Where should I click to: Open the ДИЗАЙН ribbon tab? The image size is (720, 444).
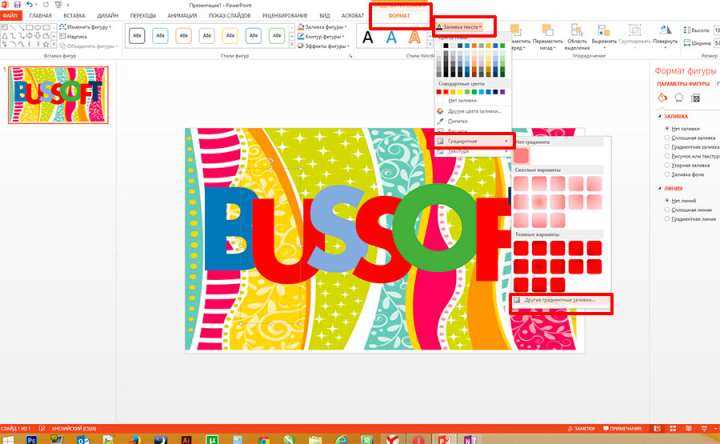tap(107, 16)
